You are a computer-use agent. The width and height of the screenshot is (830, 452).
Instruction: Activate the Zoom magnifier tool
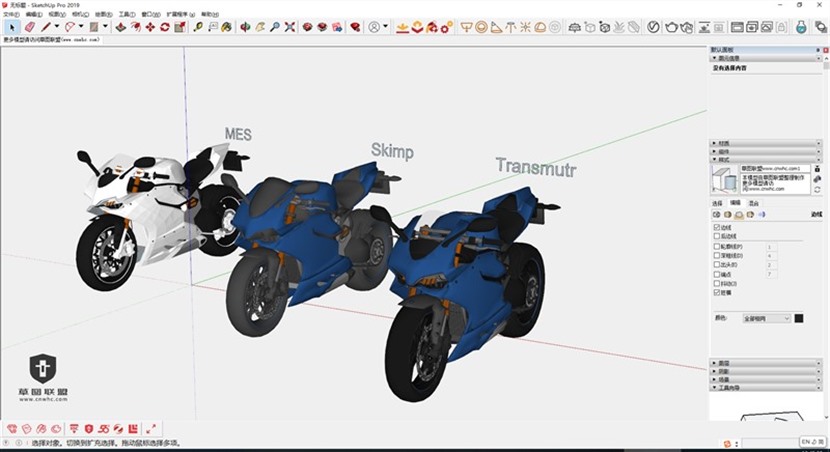pyautogui.click(x=275, y=26)
